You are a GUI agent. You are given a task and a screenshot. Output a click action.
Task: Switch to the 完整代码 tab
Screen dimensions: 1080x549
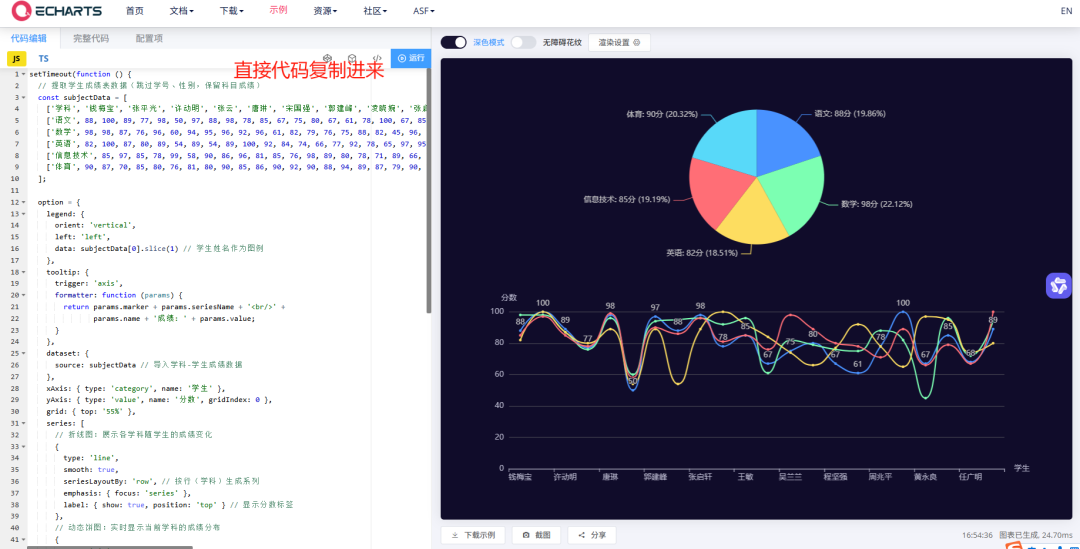[91, 38]
